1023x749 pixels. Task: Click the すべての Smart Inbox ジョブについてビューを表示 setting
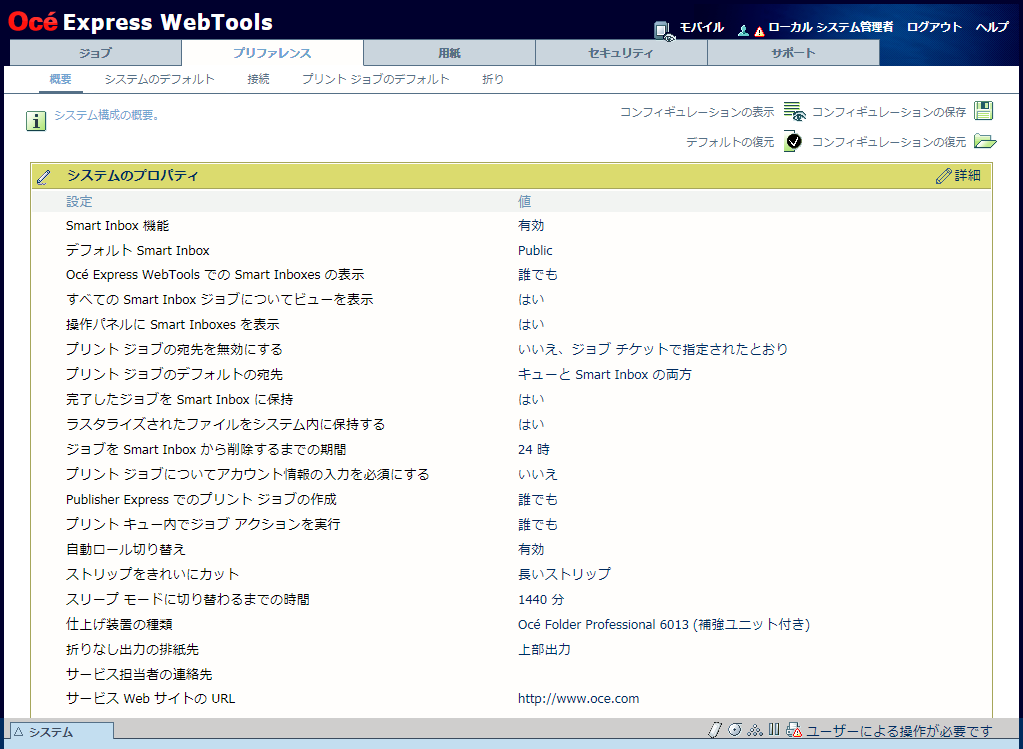[220, 300]
